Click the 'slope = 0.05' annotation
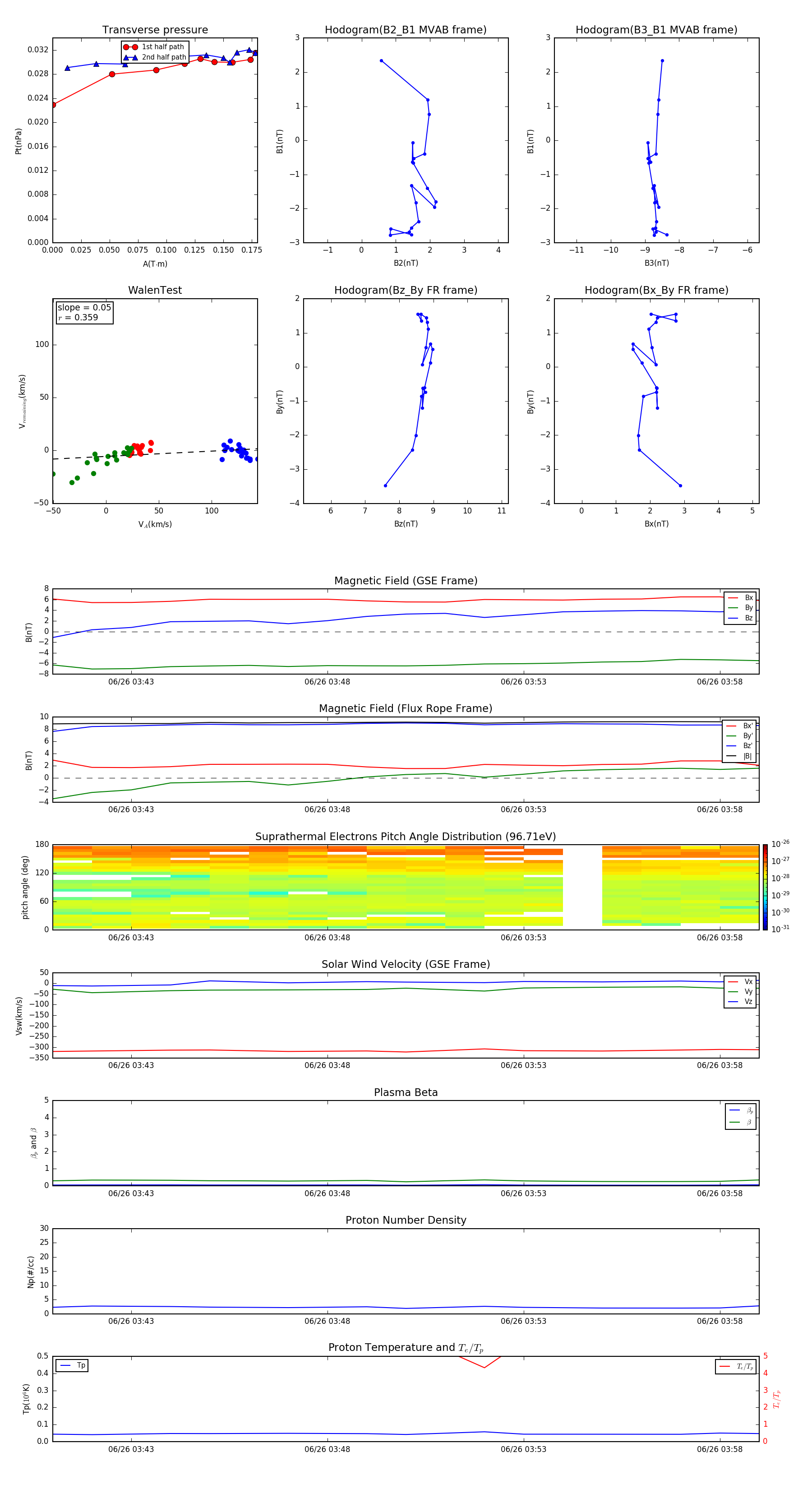This screenshot has height=1489, width=812. click(x=84, y=308)
